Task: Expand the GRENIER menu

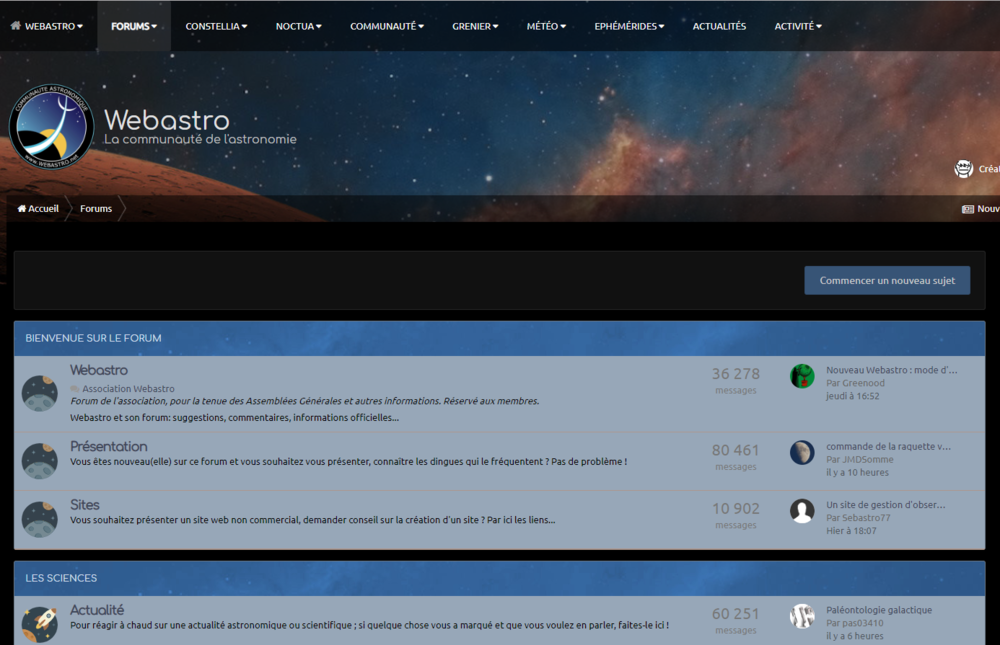Action: [x=475, y=26]
